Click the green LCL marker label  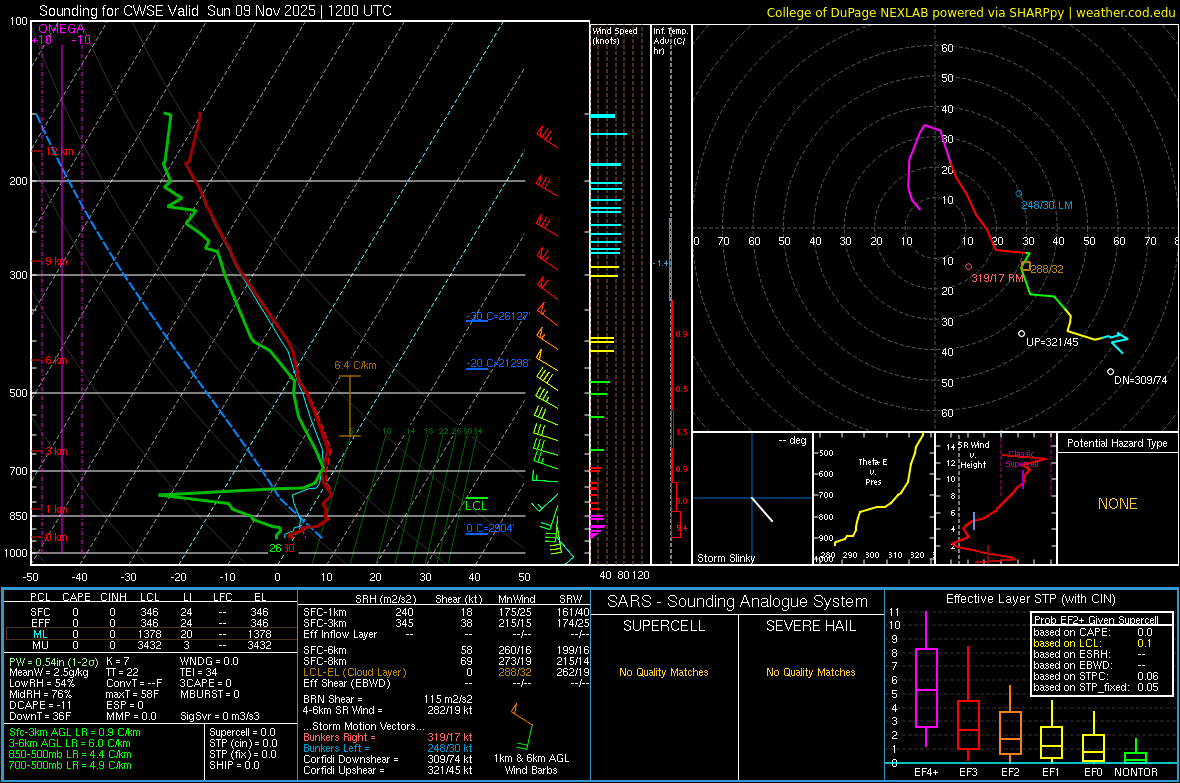(x=476, y=506)
